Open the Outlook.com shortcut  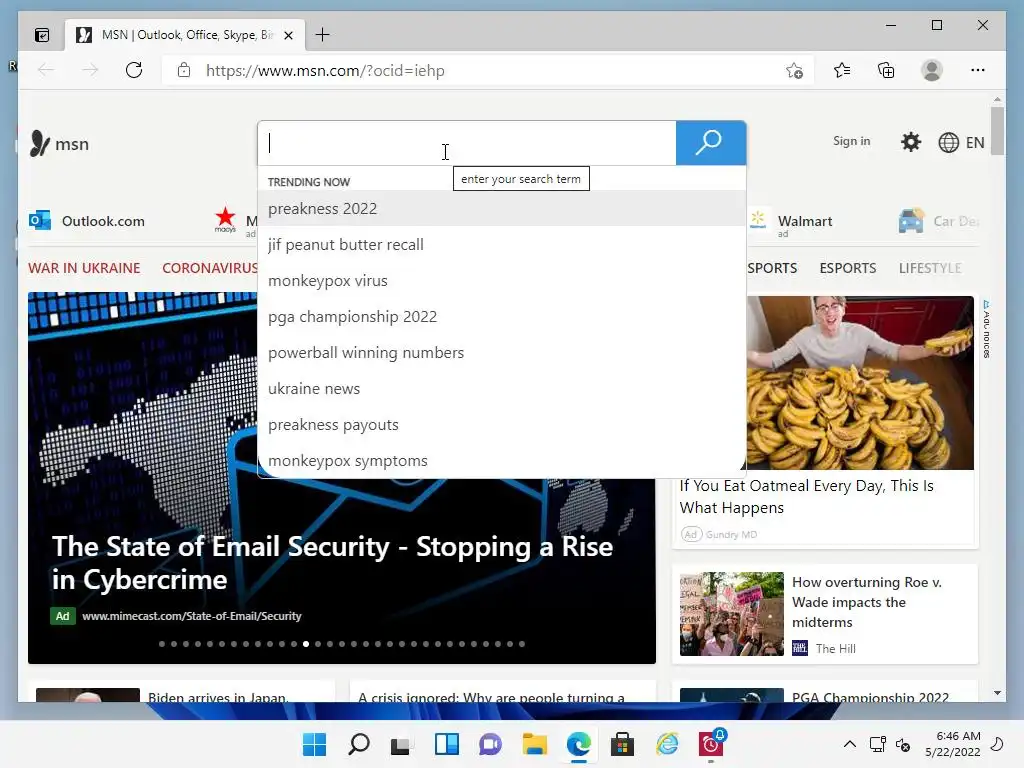[87, 221]
